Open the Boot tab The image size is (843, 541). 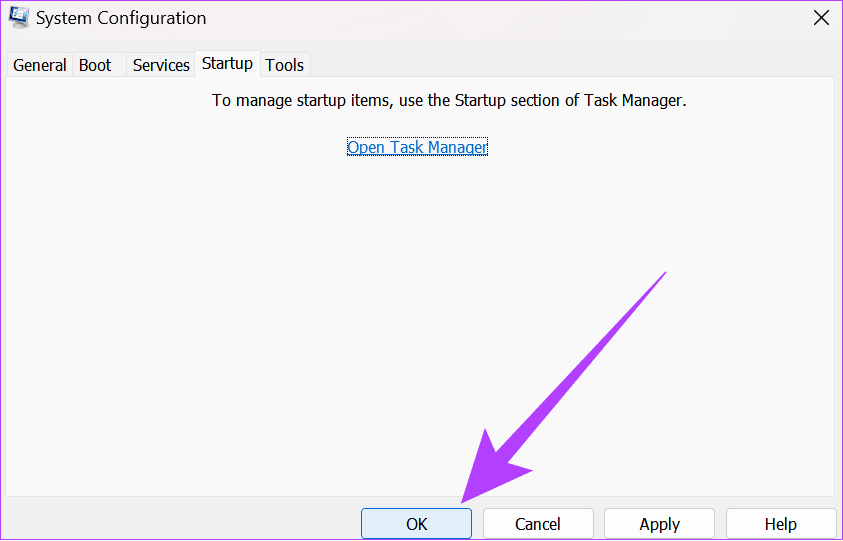[x=95, y=65]
